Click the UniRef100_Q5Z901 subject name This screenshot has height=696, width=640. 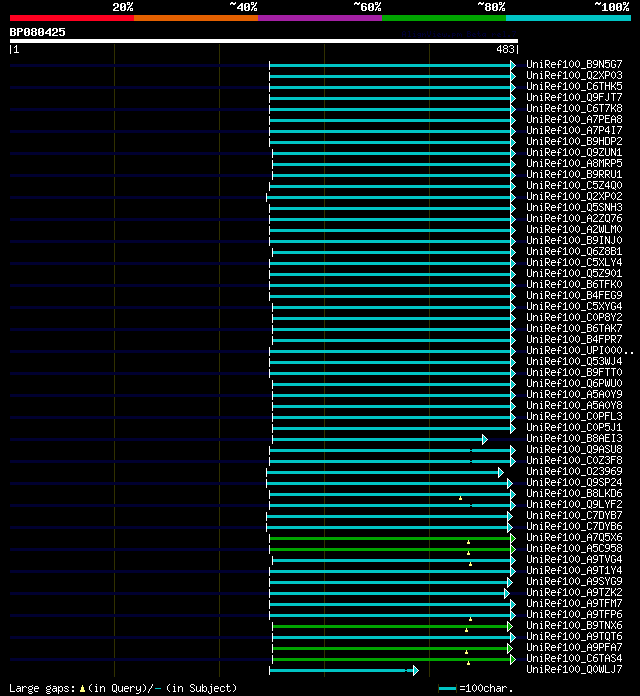574,273
